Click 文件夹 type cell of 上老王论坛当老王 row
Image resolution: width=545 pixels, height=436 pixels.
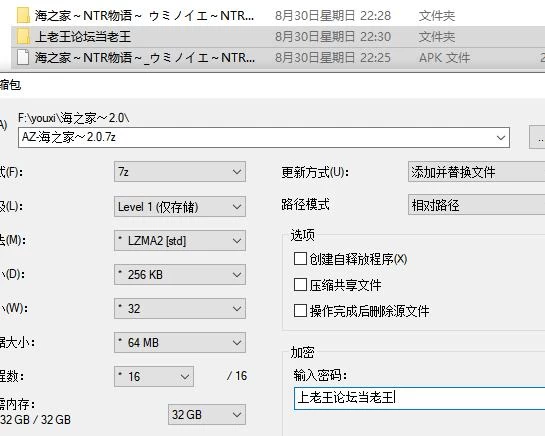437,37
